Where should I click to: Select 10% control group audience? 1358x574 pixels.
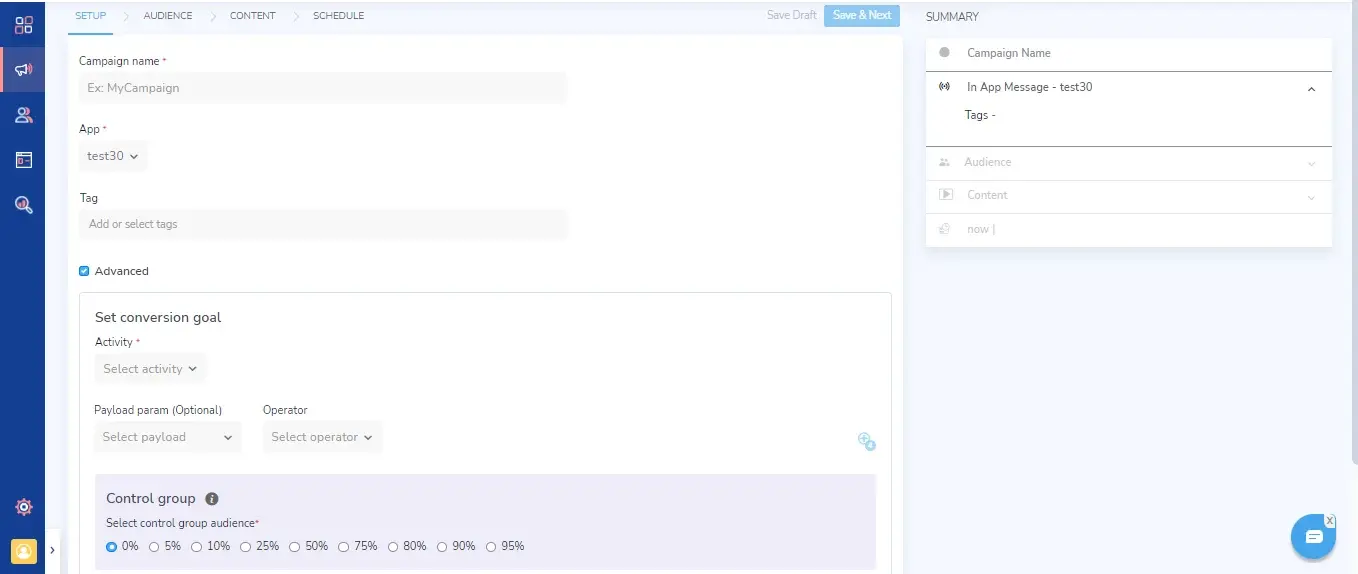(196, 547)
